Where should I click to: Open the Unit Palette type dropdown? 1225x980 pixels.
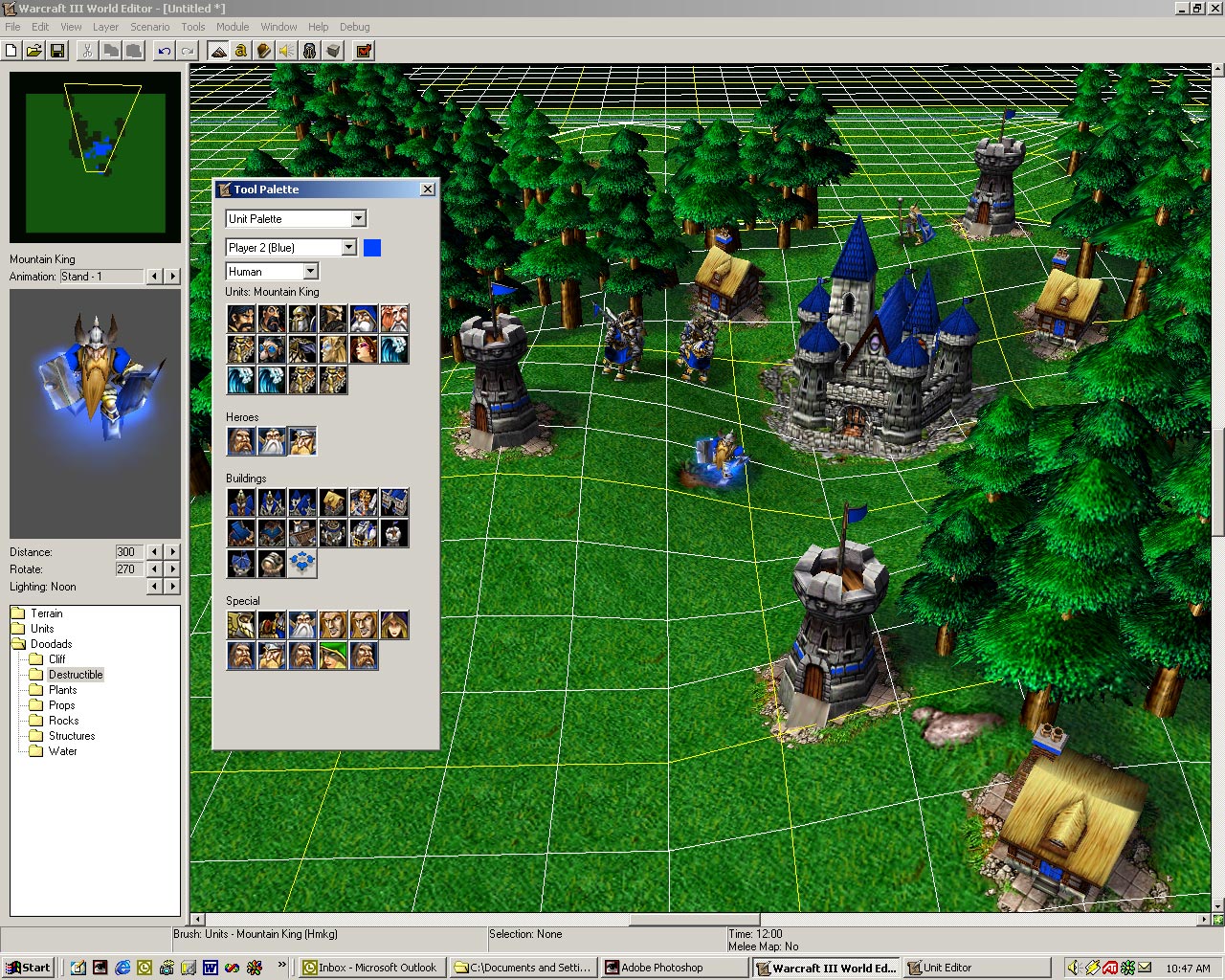tap(296, 219)
